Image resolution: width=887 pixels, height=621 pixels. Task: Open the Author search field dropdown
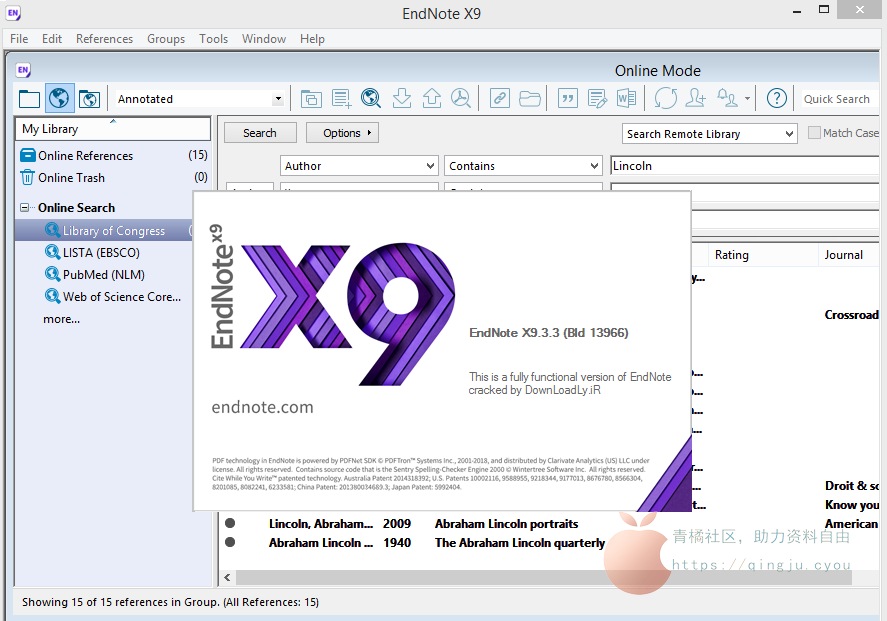click(x=430, y=166)
